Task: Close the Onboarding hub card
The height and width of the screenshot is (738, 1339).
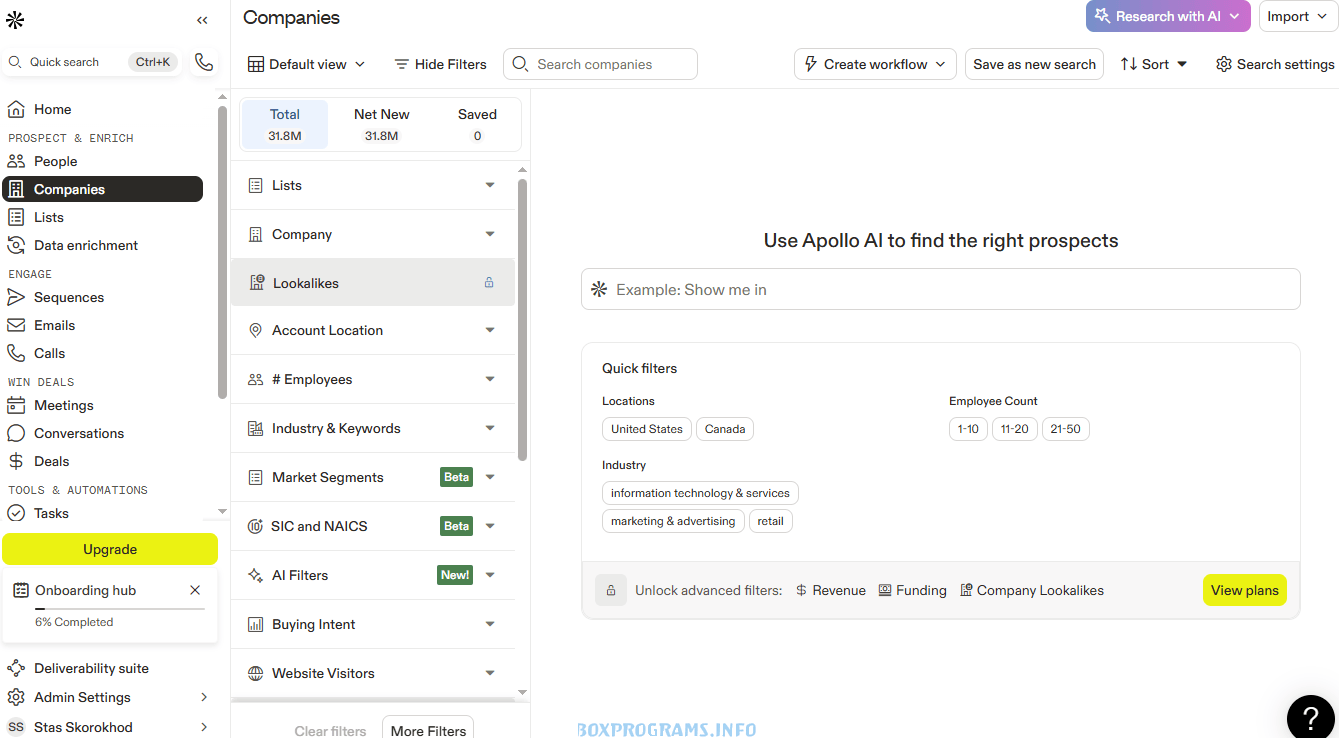Action: pyautogui.click(x=195, y=590)
